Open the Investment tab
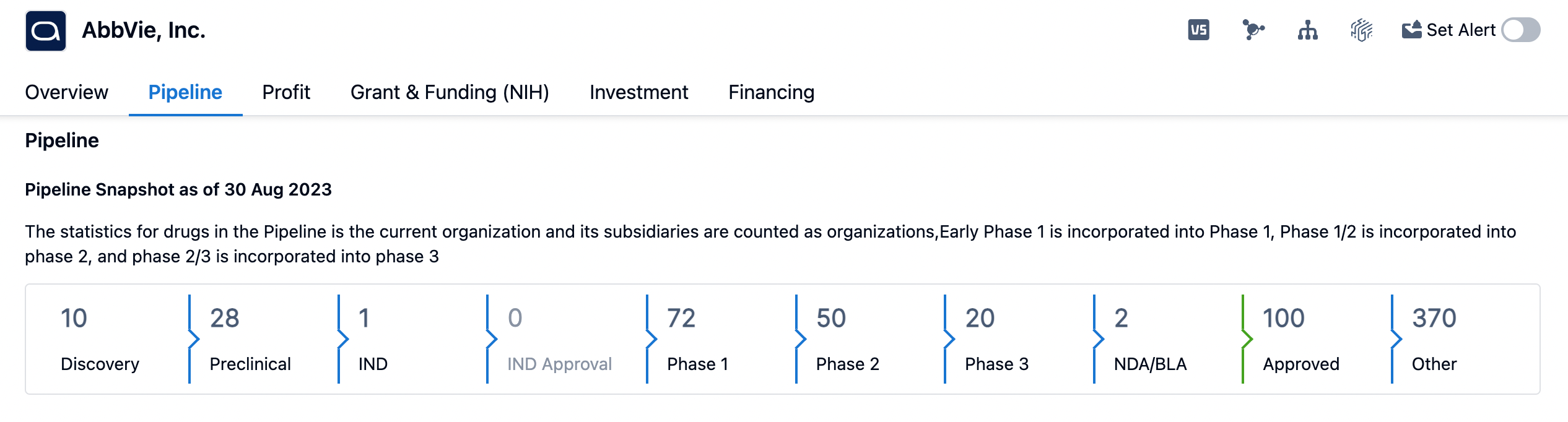The height and width of the screenshot is (422, 1568). pos(638,92)
